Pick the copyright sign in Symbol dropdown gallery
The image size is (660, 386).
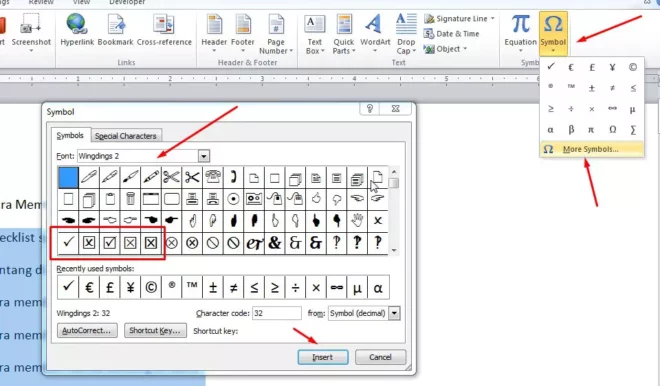click(x=633, y=67)
